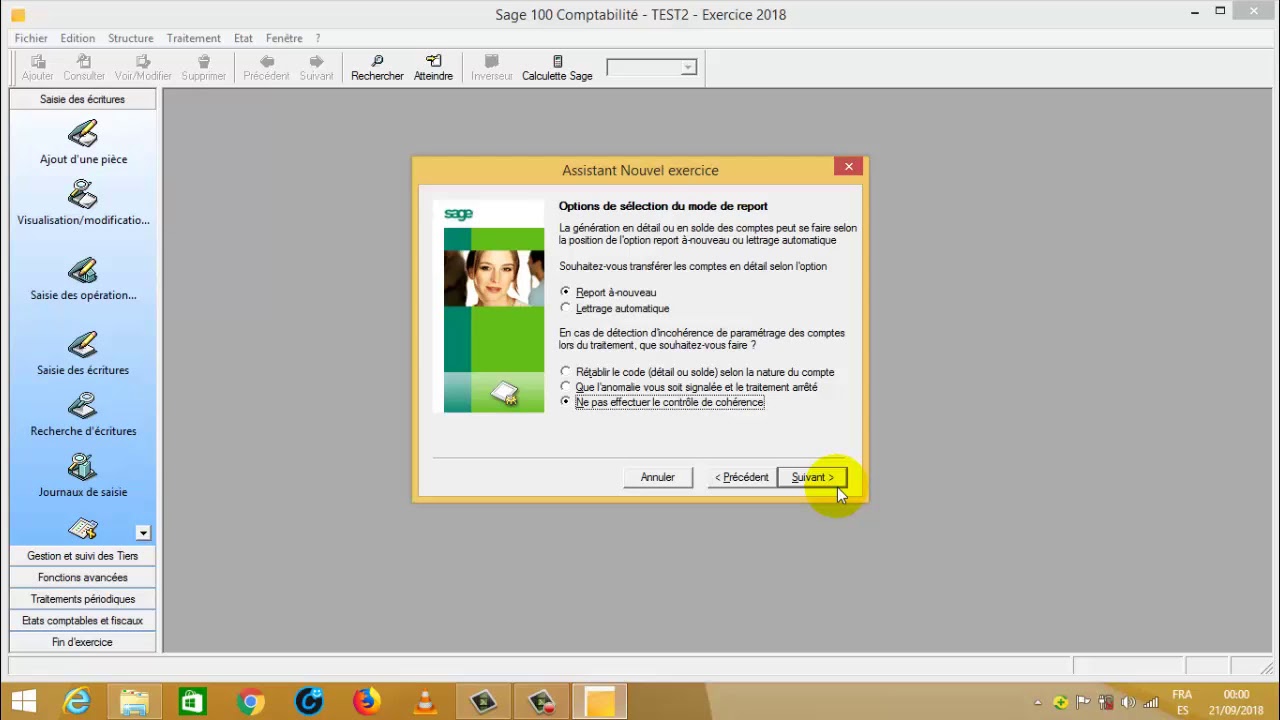Open the Fichier menu

pyautogui.click(x=31, y=38)
